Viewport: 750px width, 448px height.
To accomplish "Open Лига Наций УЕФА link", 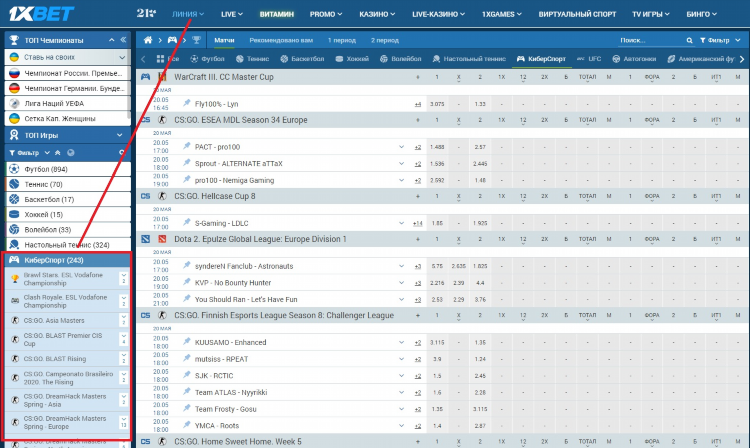I will coord(68,103).
